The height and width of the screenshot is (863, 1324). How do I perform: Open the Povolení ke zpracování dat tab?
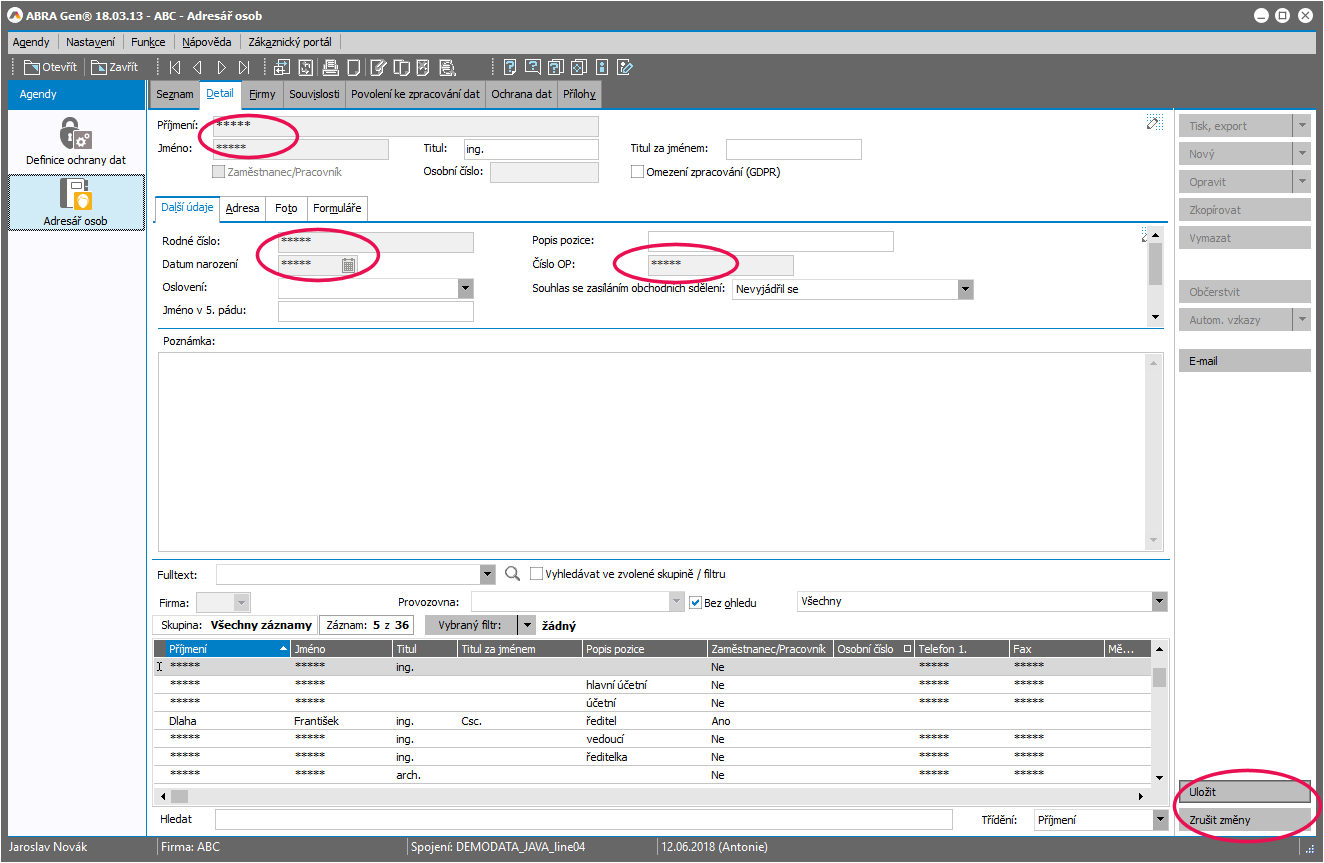[x=415, y=94]
